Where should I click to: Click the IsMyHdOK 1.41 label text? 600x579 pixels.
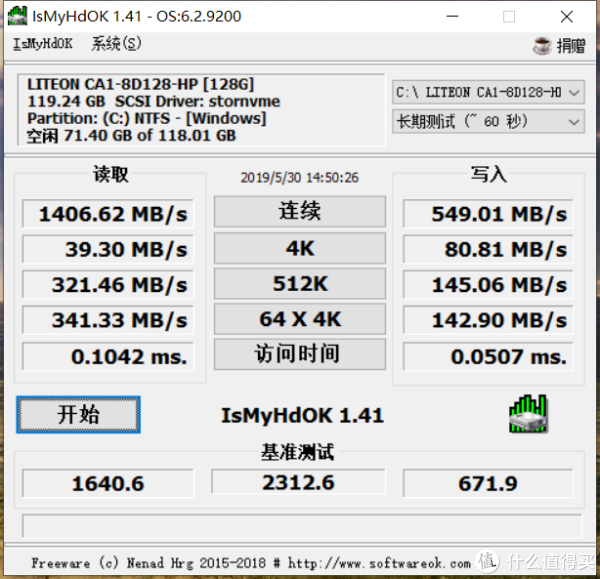[x=302, y=415]
